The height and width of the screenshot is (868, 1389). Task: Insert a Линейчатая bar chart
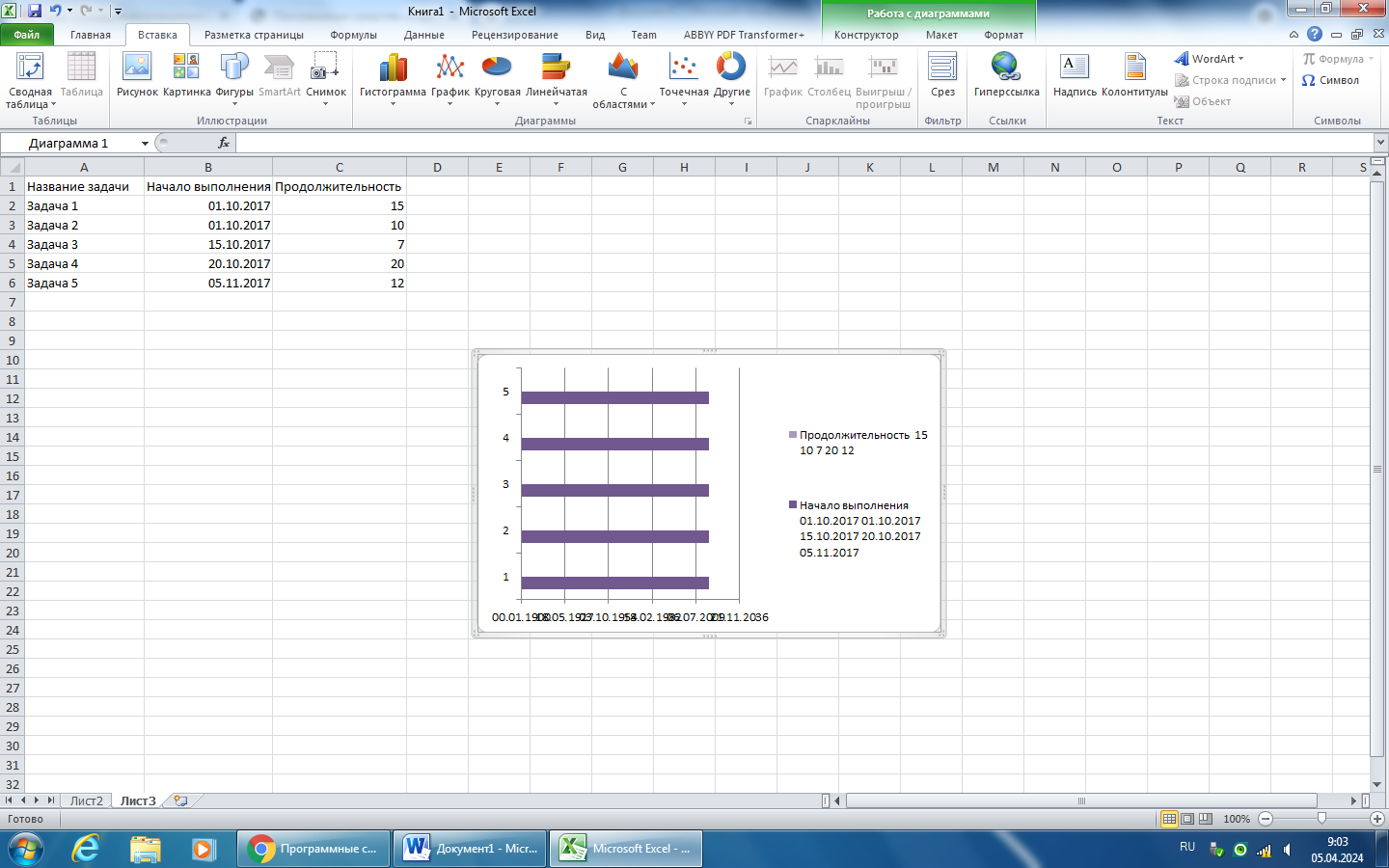[x=557, y=79]
